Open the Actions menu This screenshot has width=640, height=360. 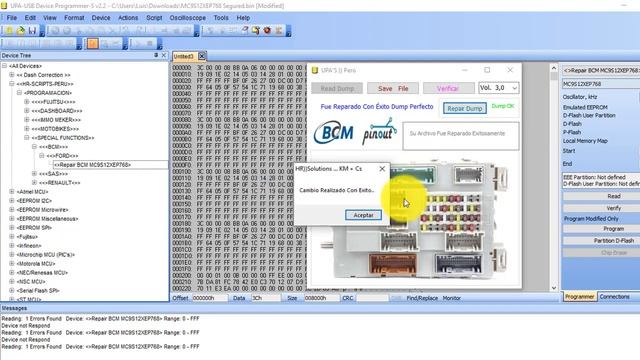[x=128, y=18]
